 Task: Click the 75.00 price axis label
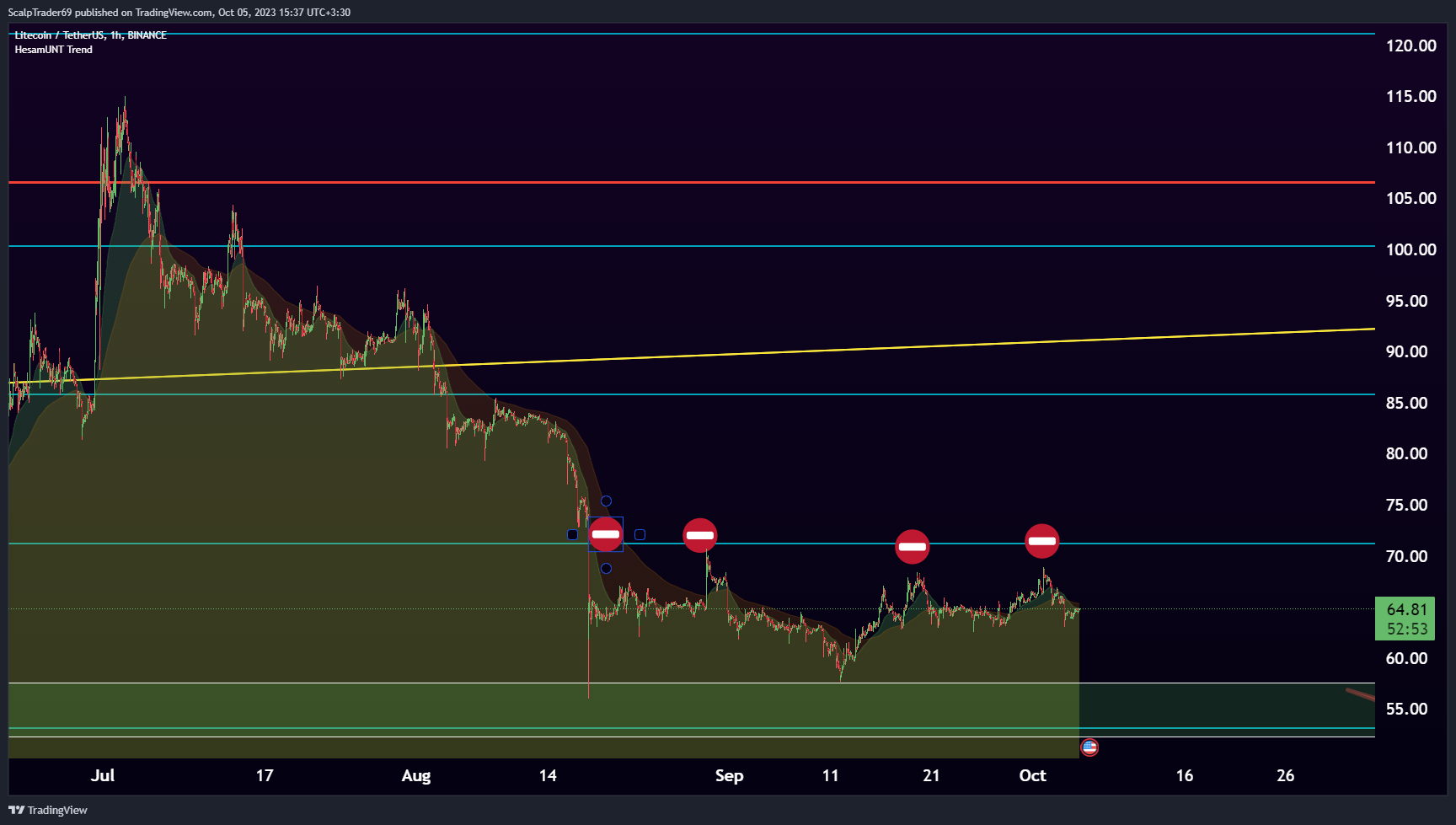1407,505
